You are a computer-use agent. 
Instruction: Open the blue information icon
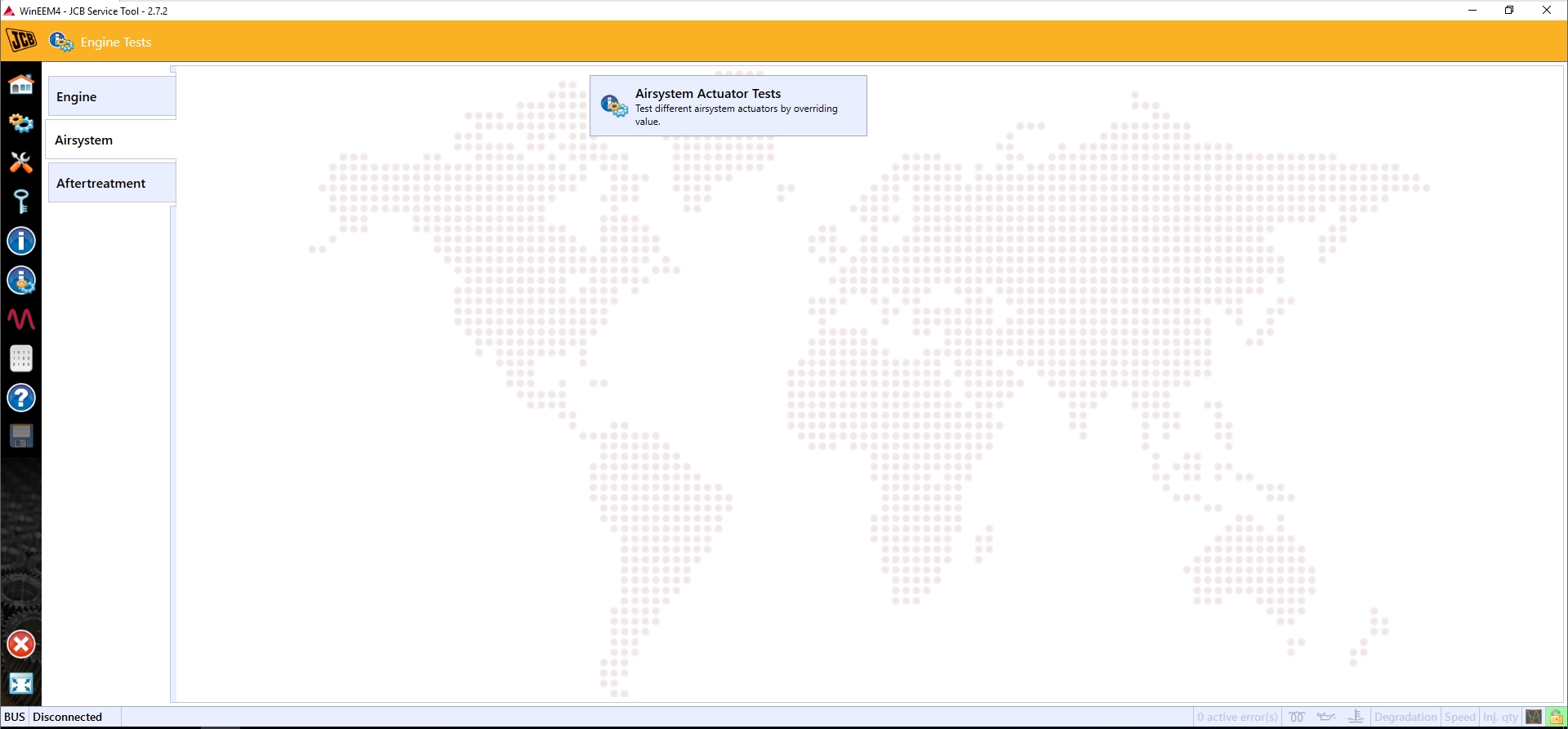(21, 241)
